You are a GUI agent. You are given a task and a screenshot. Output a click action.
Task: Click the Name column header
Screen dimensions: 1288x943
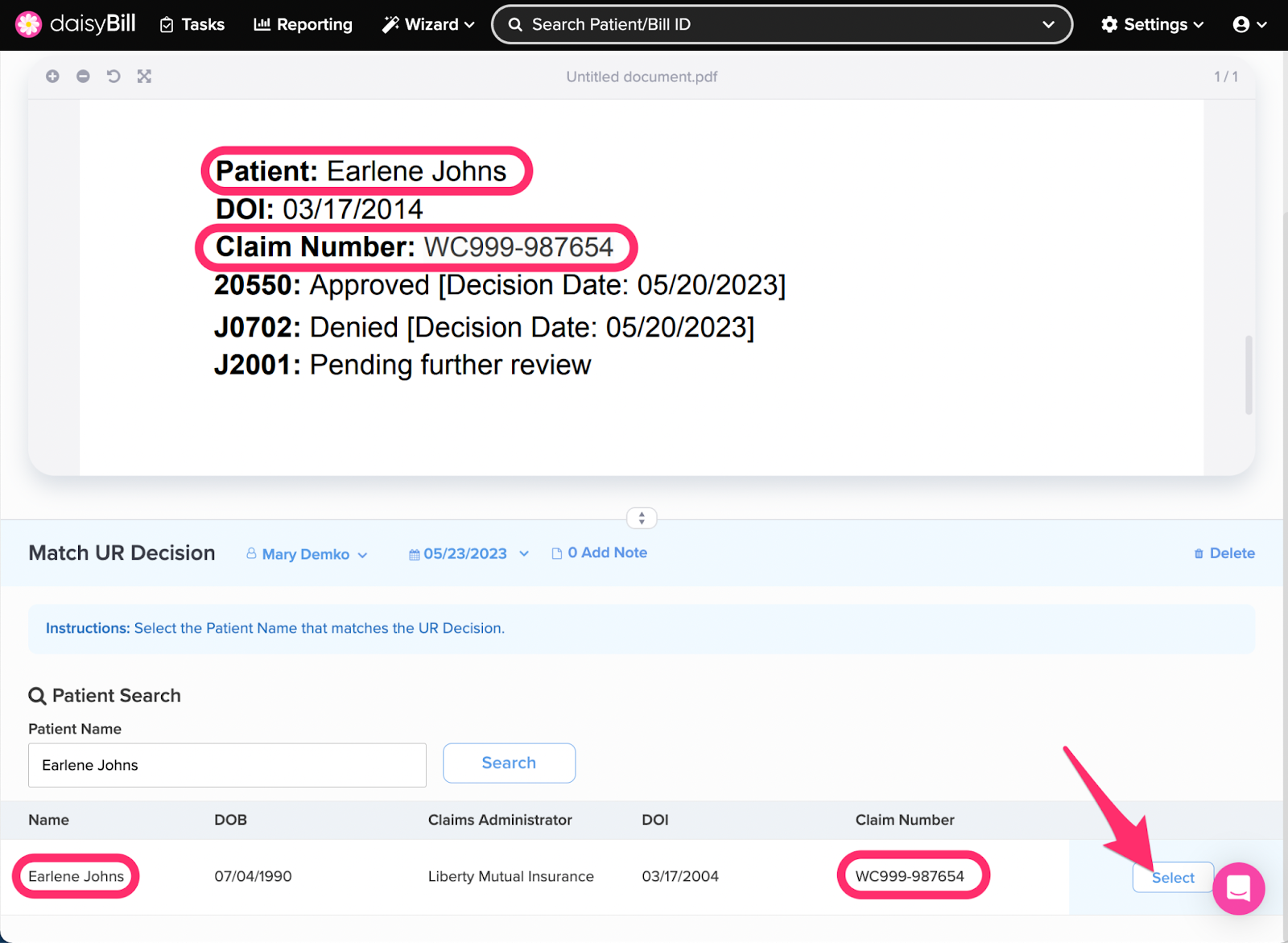click(48, 820)
